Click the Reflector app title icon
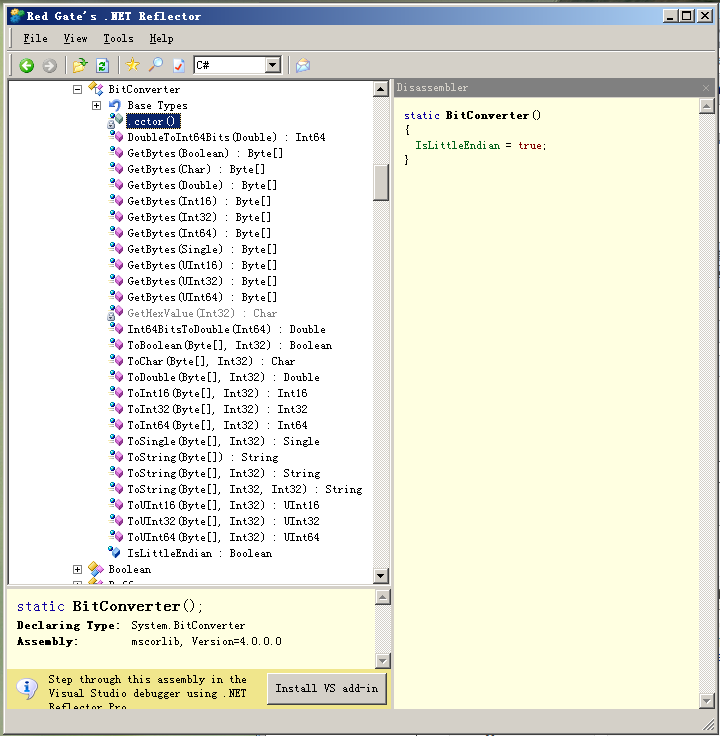The width and height of the screenshot is (720, 736). [x=17, y=15]
